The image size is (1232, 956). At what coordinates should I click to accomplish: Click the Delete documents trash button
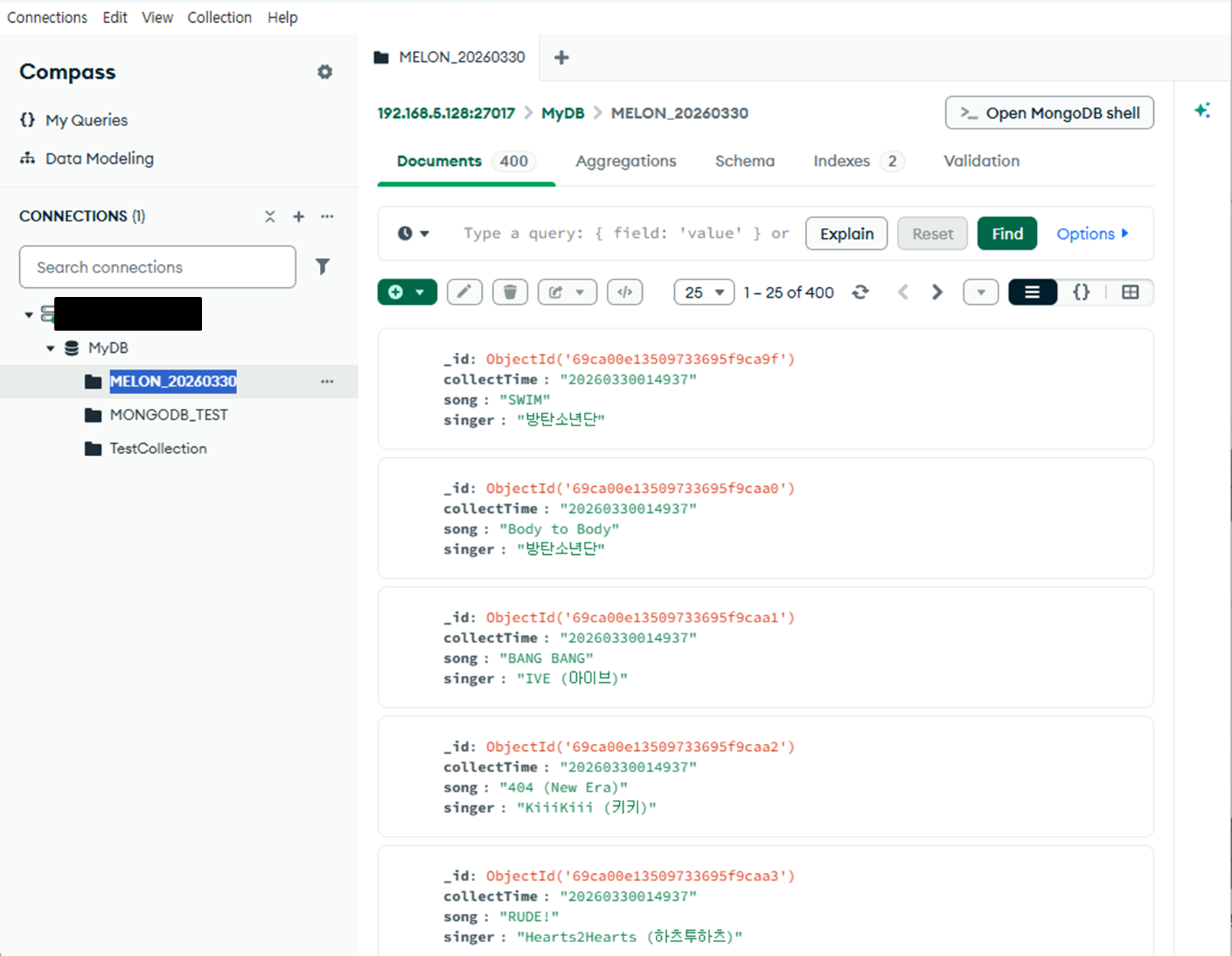click(510, 292)
